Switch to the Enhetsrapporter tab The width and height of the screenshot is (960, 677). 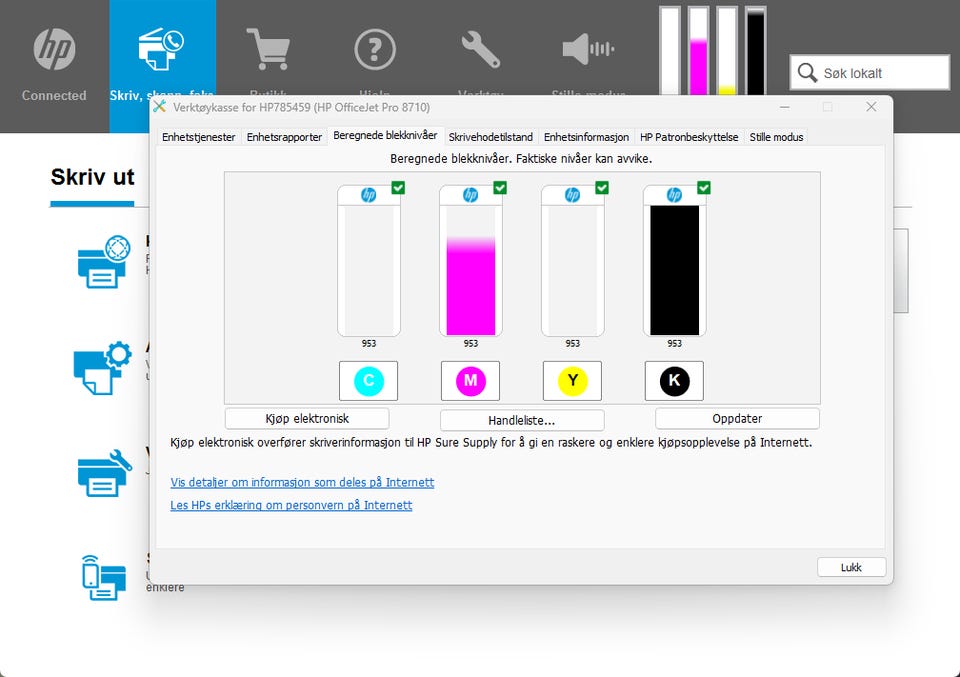click(x=284, y=137)
